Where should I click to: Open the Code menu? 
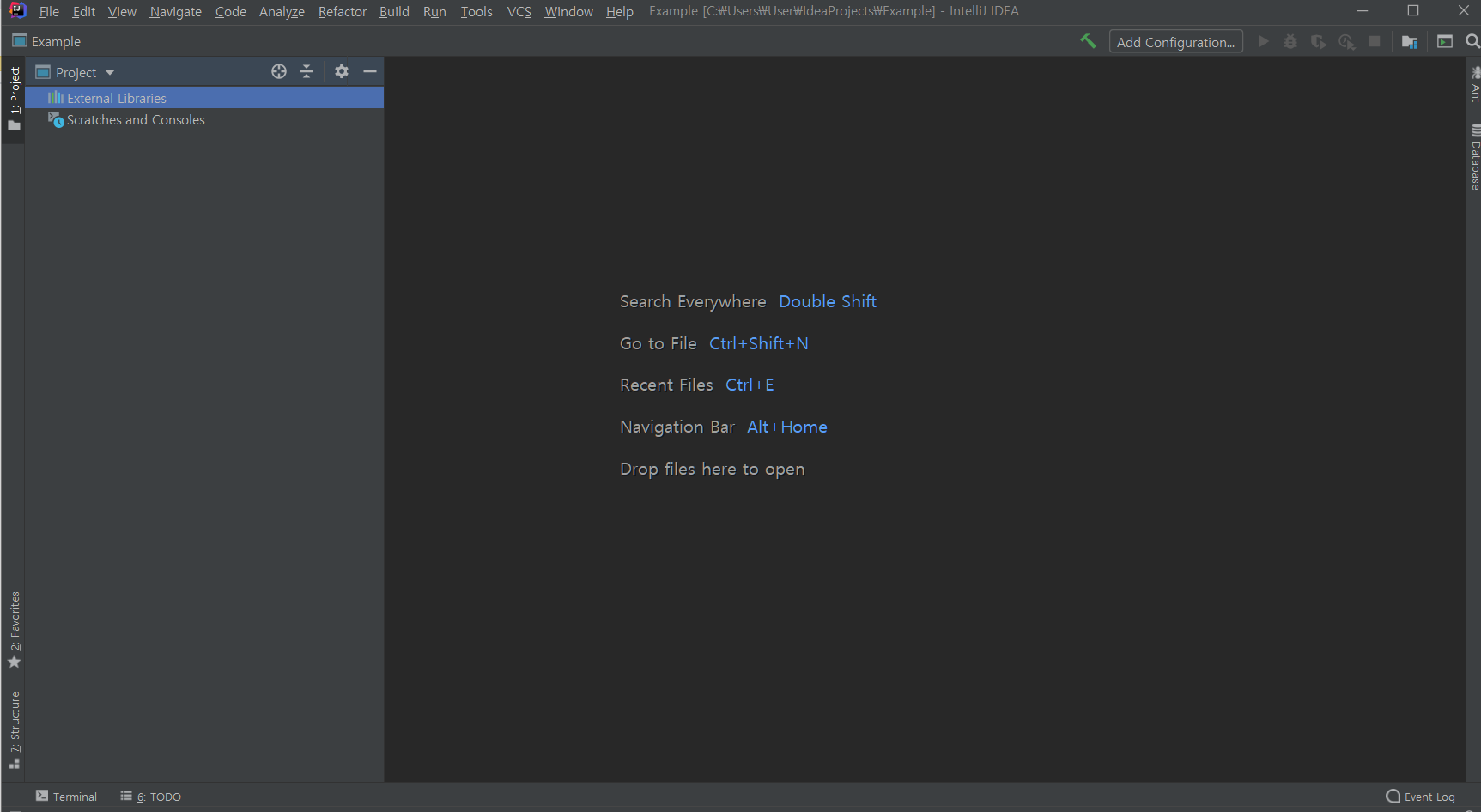230,11
